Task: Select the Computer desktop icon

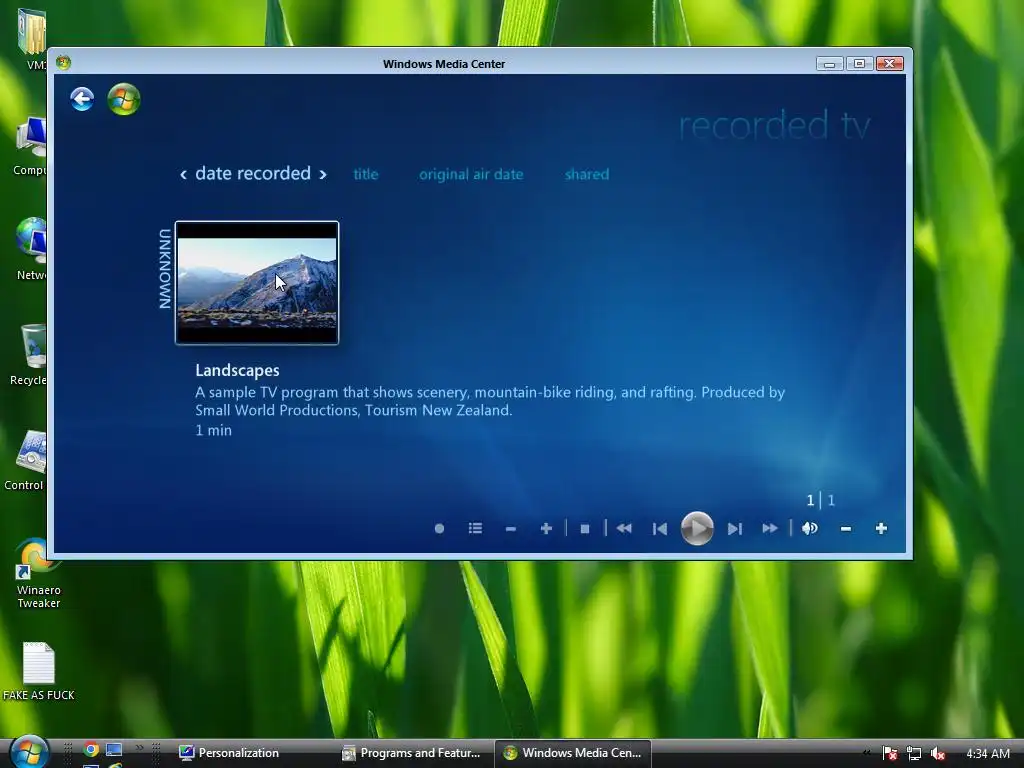Action: (x=30, y=146)
